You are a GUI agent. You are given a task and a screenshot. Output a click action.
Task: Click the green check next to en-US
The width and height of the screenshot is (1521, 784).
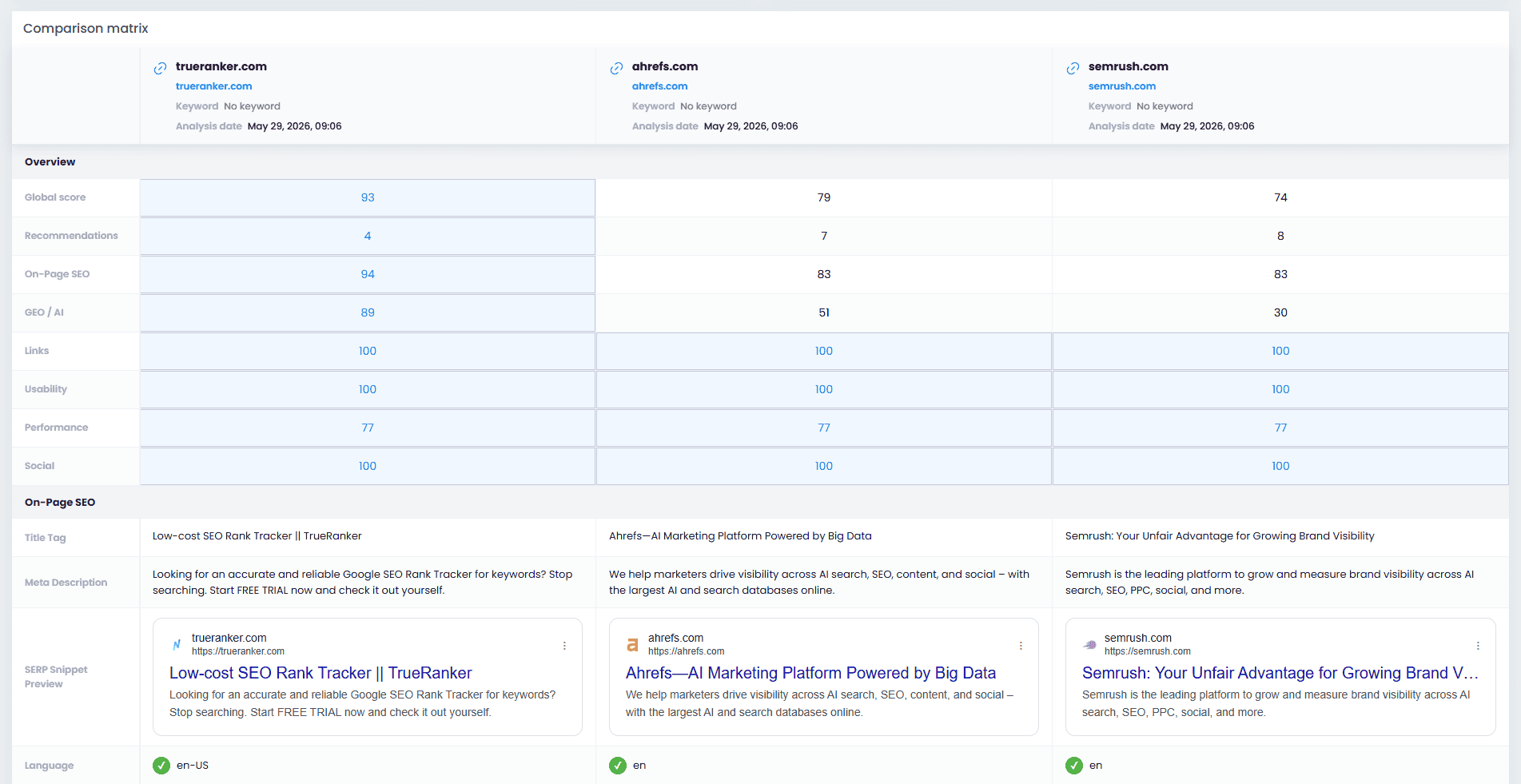click(x=161, y=766)
